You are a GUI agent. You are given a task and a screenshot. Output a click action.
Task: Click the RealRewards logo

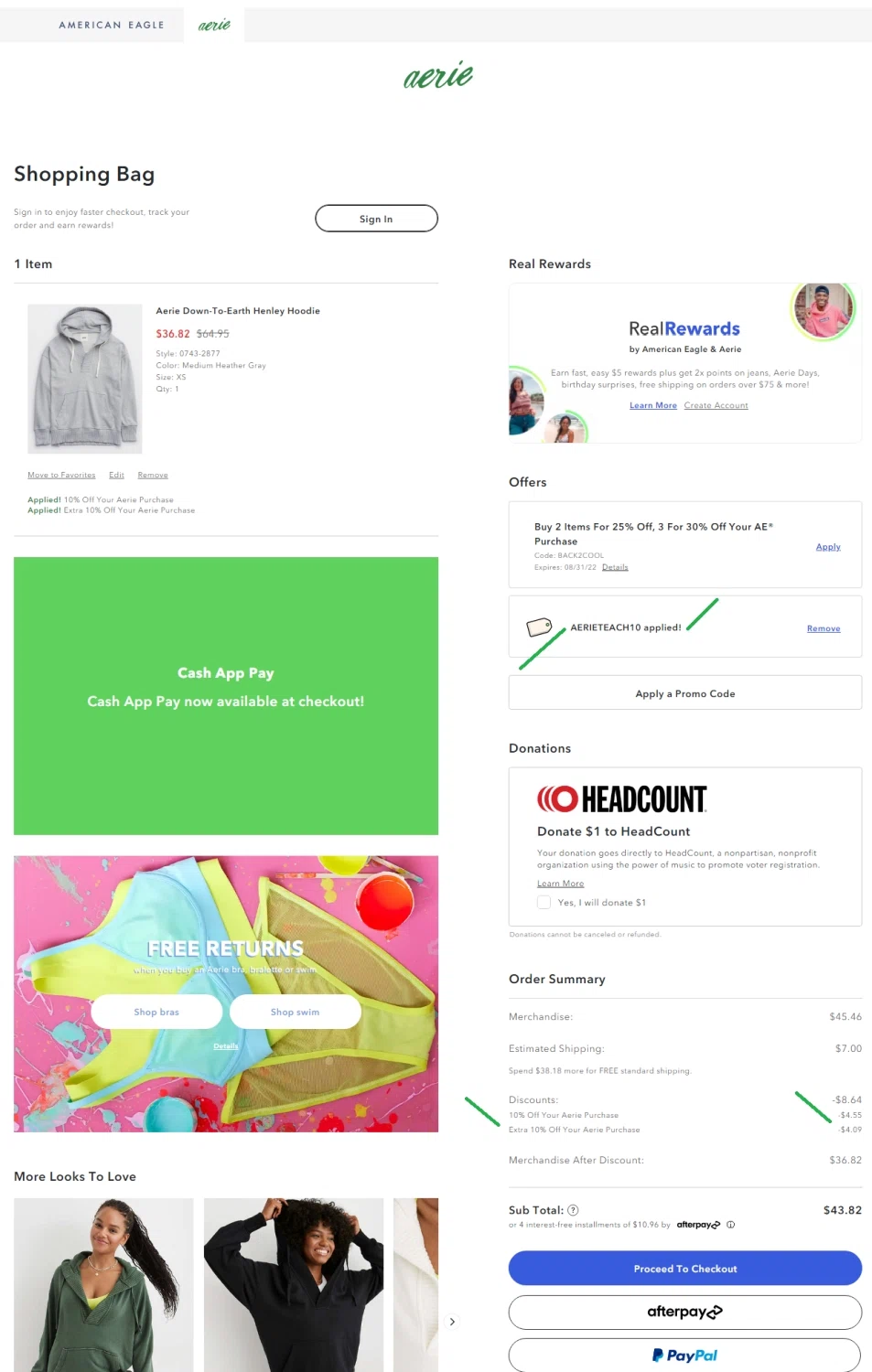[x=684, y=328]
